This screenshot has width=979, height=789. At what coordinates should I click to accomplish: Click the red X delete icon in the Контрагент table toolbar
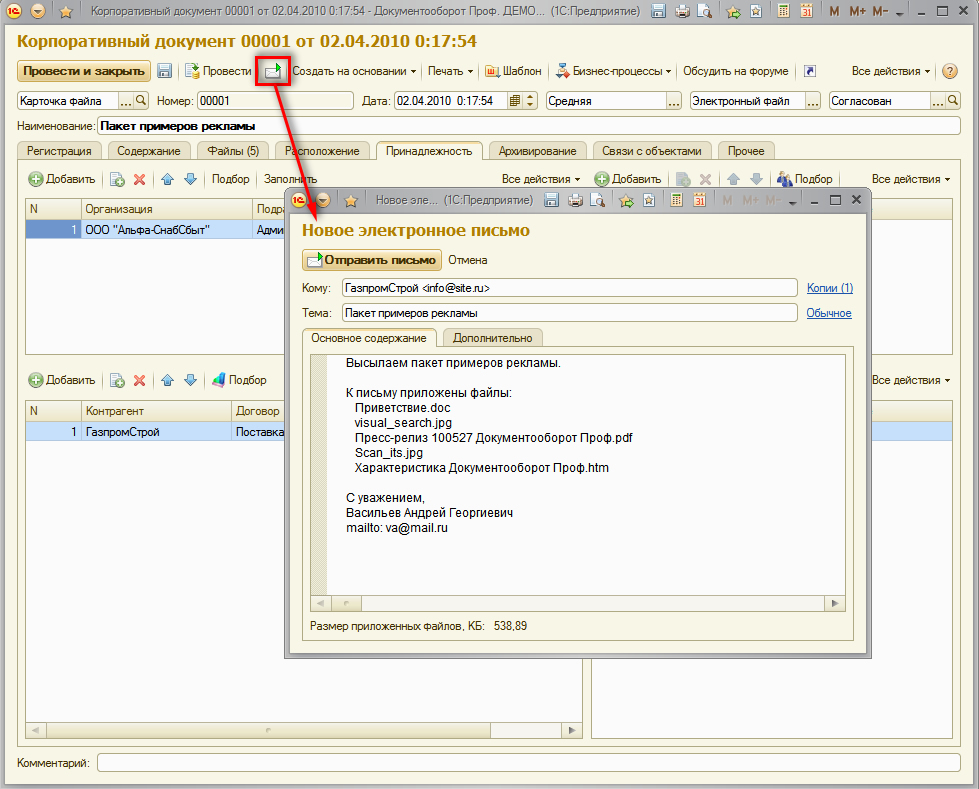140,380
